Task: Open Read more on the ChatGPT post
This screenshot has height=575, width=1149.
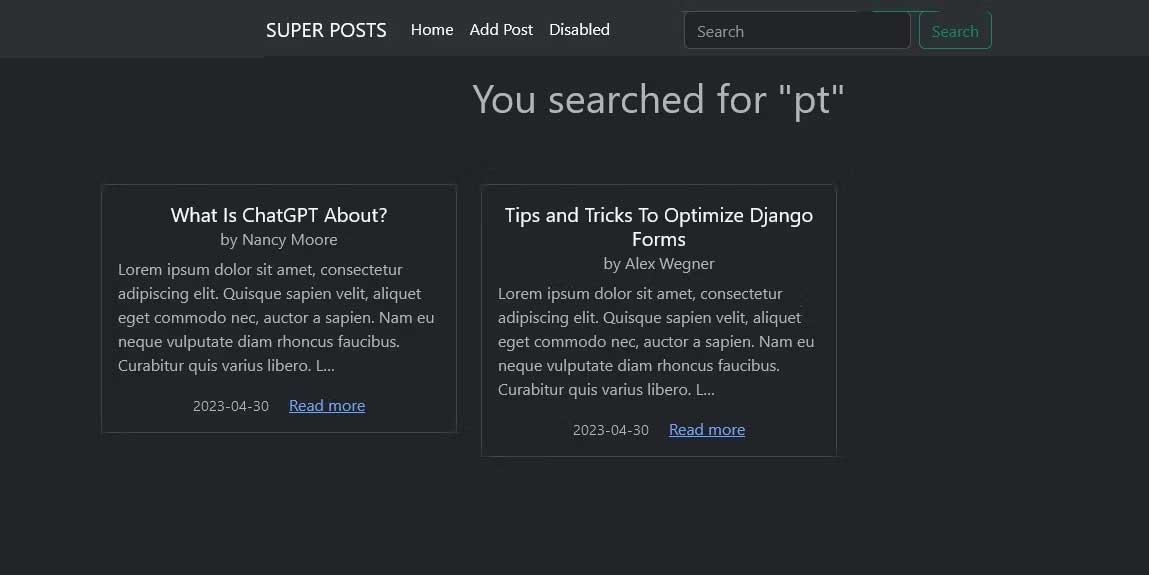Action: pyautogui.click(x=327, y=406)
